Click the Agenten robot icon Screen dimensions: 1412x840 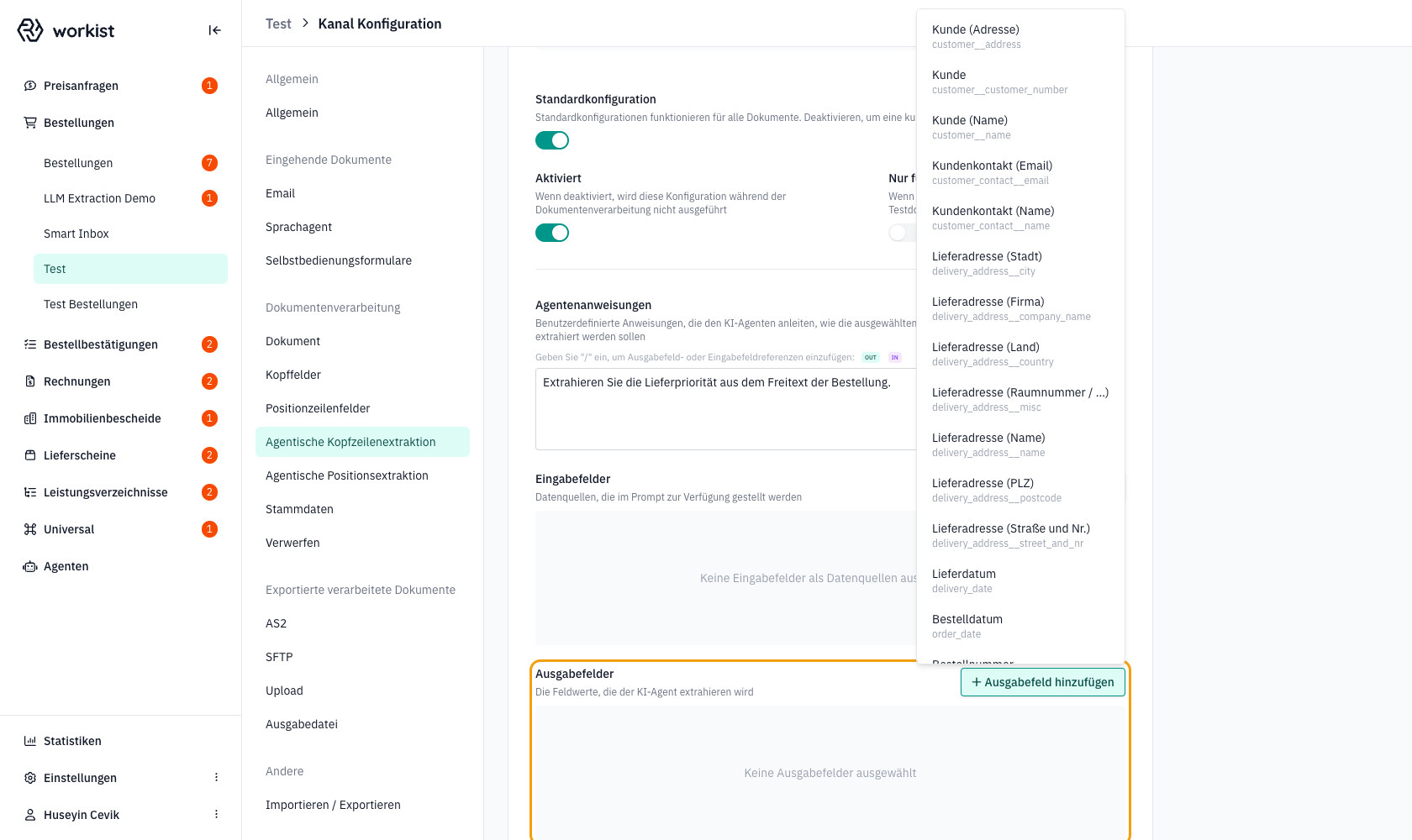pos(30,566)
